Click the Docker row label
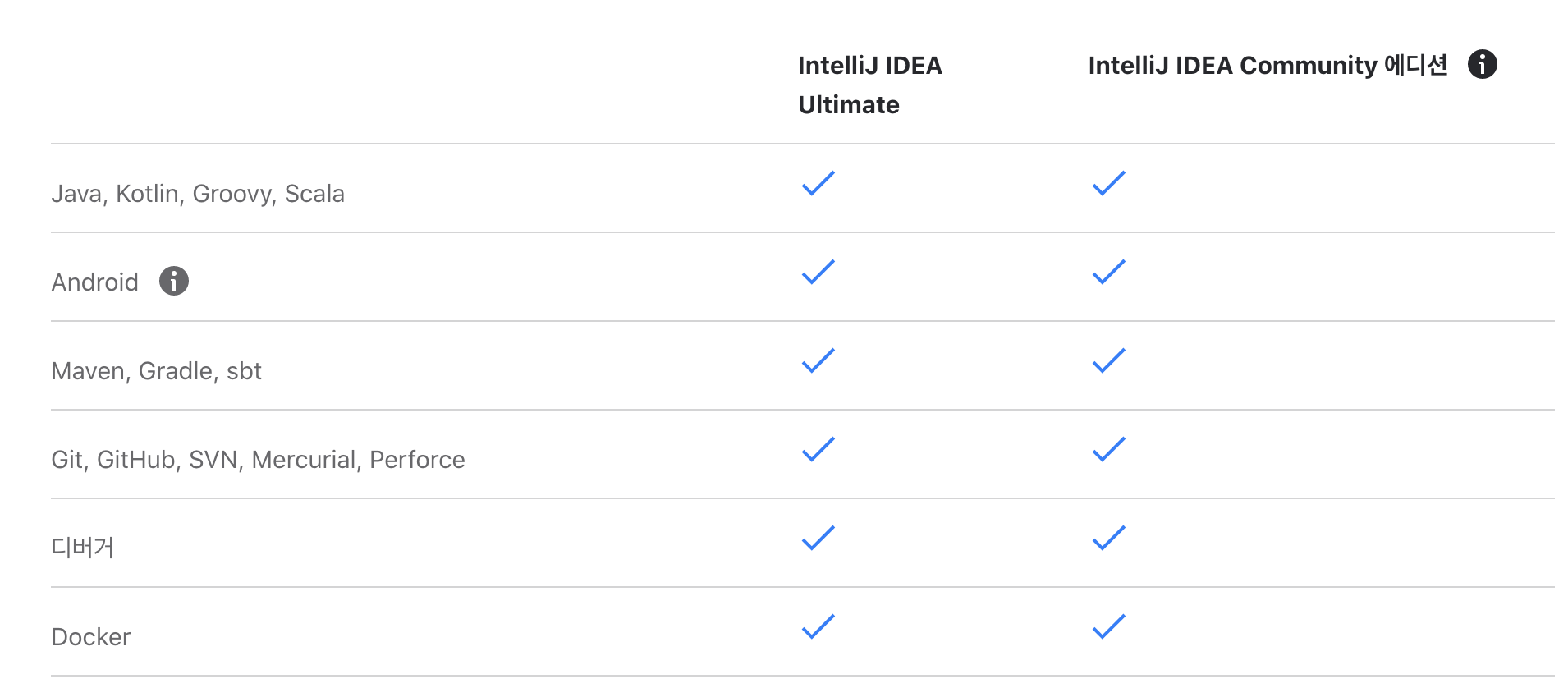This screenshot has width=1568, height=688. pyautogui.click(x=91, y=637)
